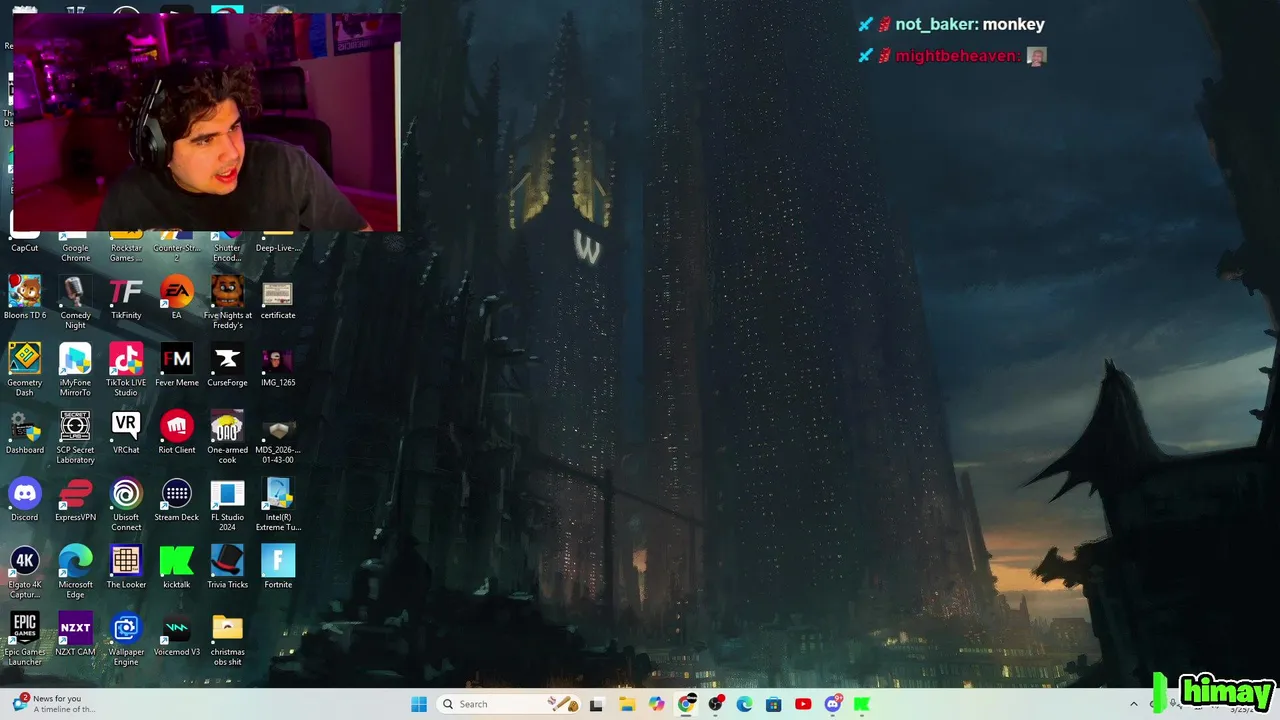Open Fever Meme desktop icon
This screenshot has width=1280, height=720.
pos(177,365)
